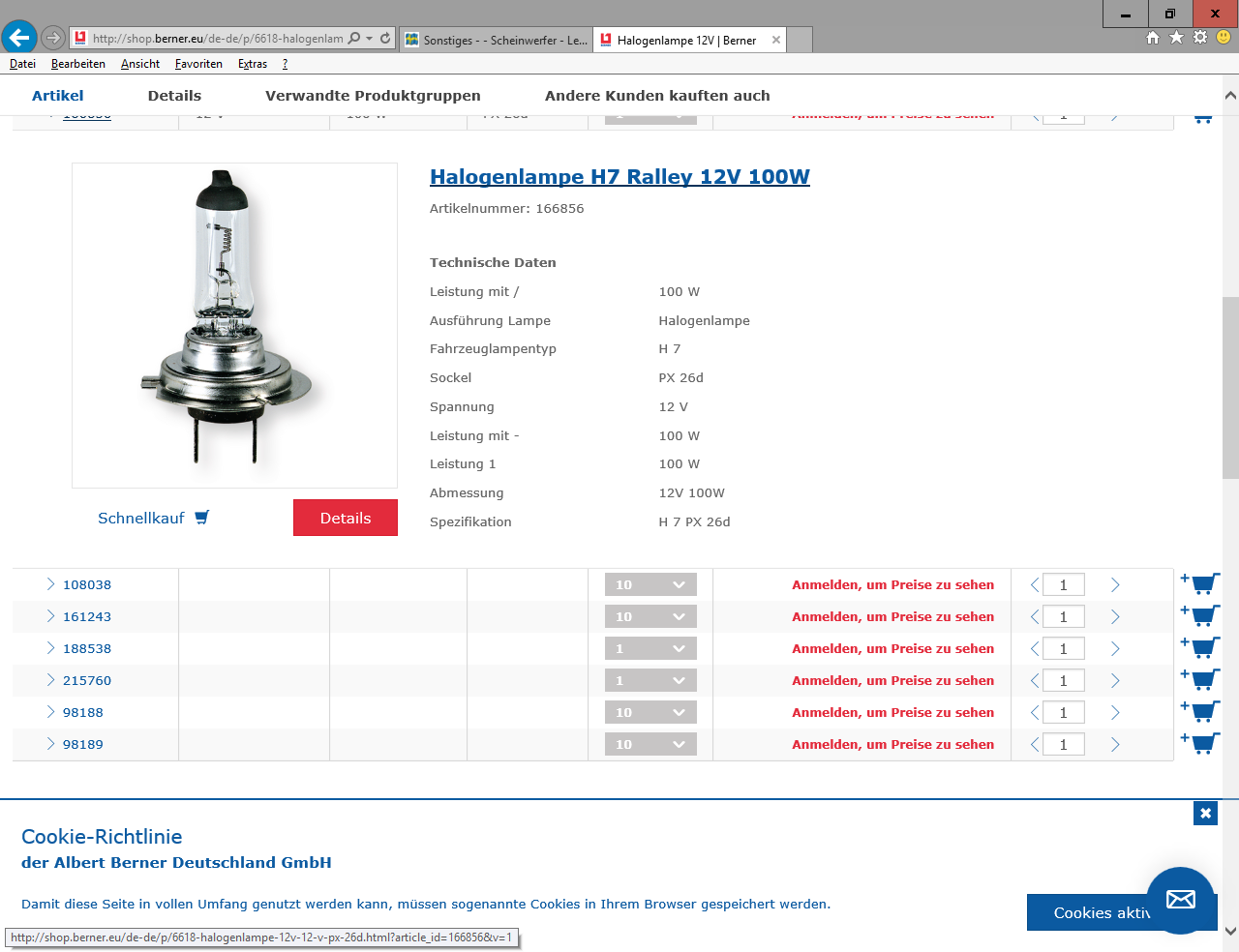Click the smiley feedback icon
1239x952 pixels.
tap(1224, 37)
